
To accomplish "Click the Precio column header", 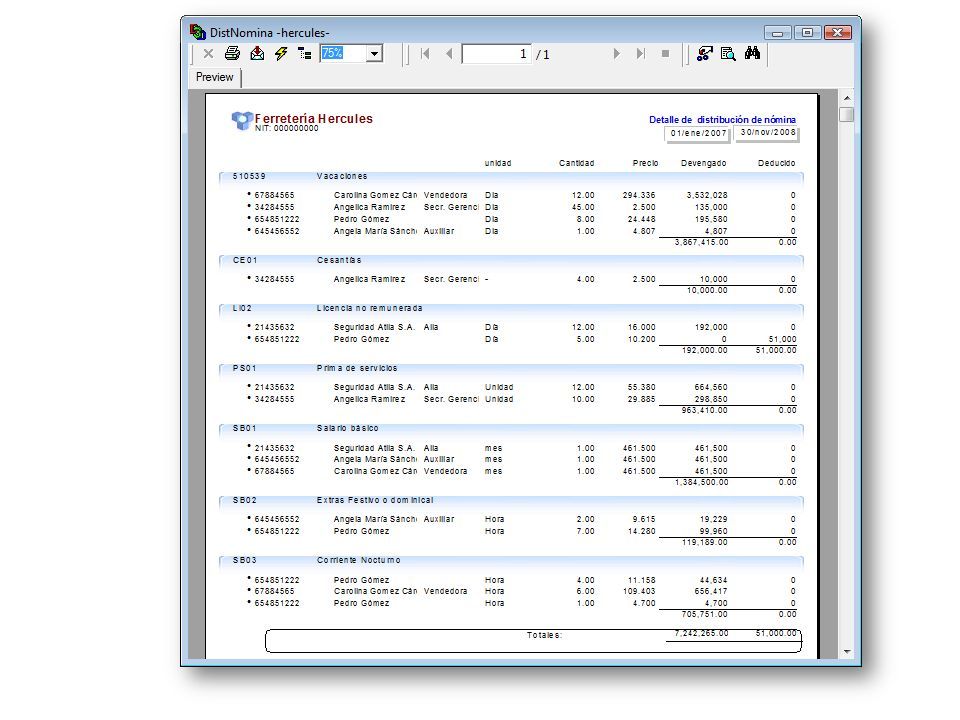I will 645,163.
